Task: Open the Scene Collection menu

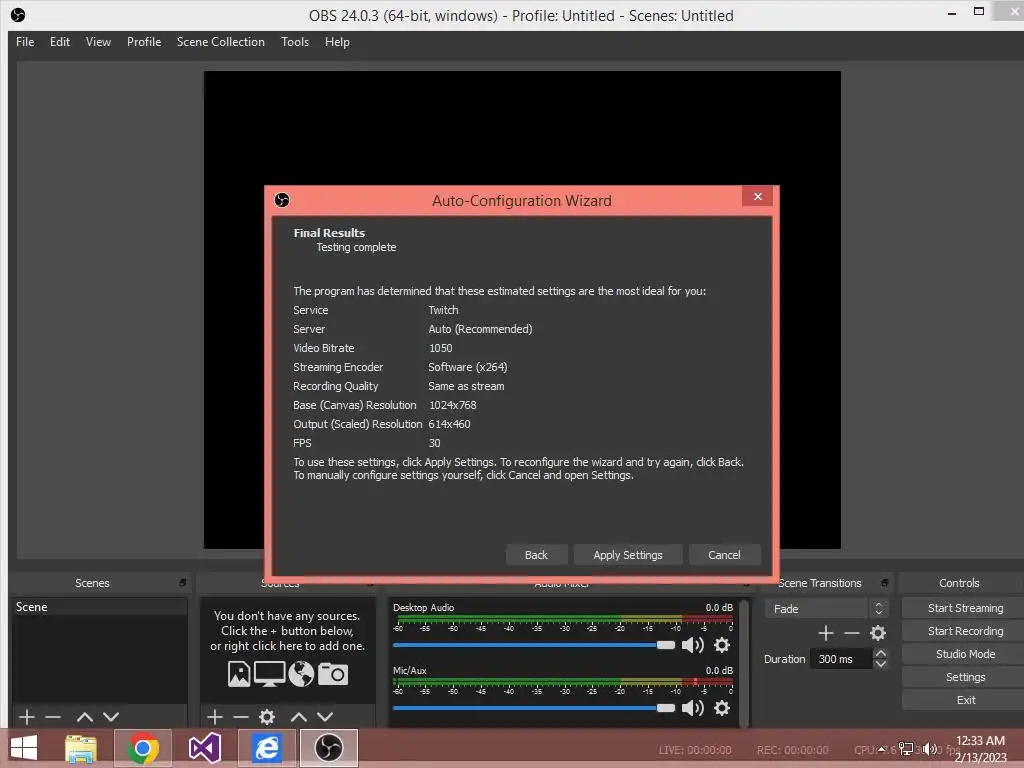Action: point(221,42)
